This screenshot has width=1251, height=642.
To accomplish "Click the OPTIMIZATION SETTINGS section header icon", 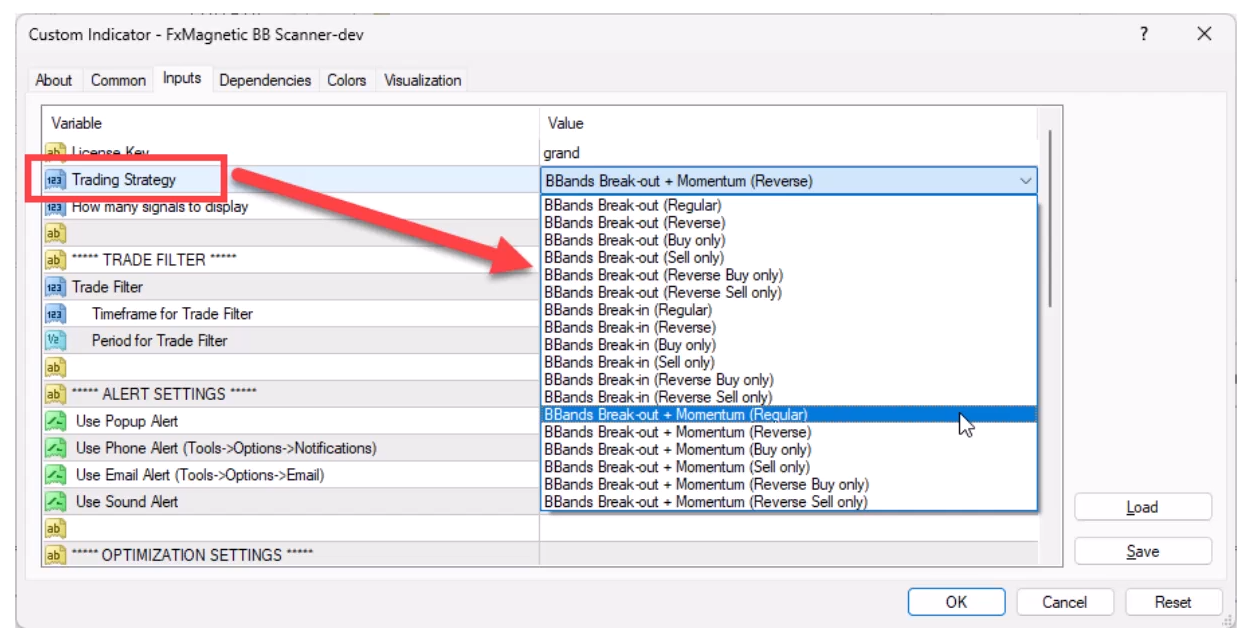I will coord(54,555).
